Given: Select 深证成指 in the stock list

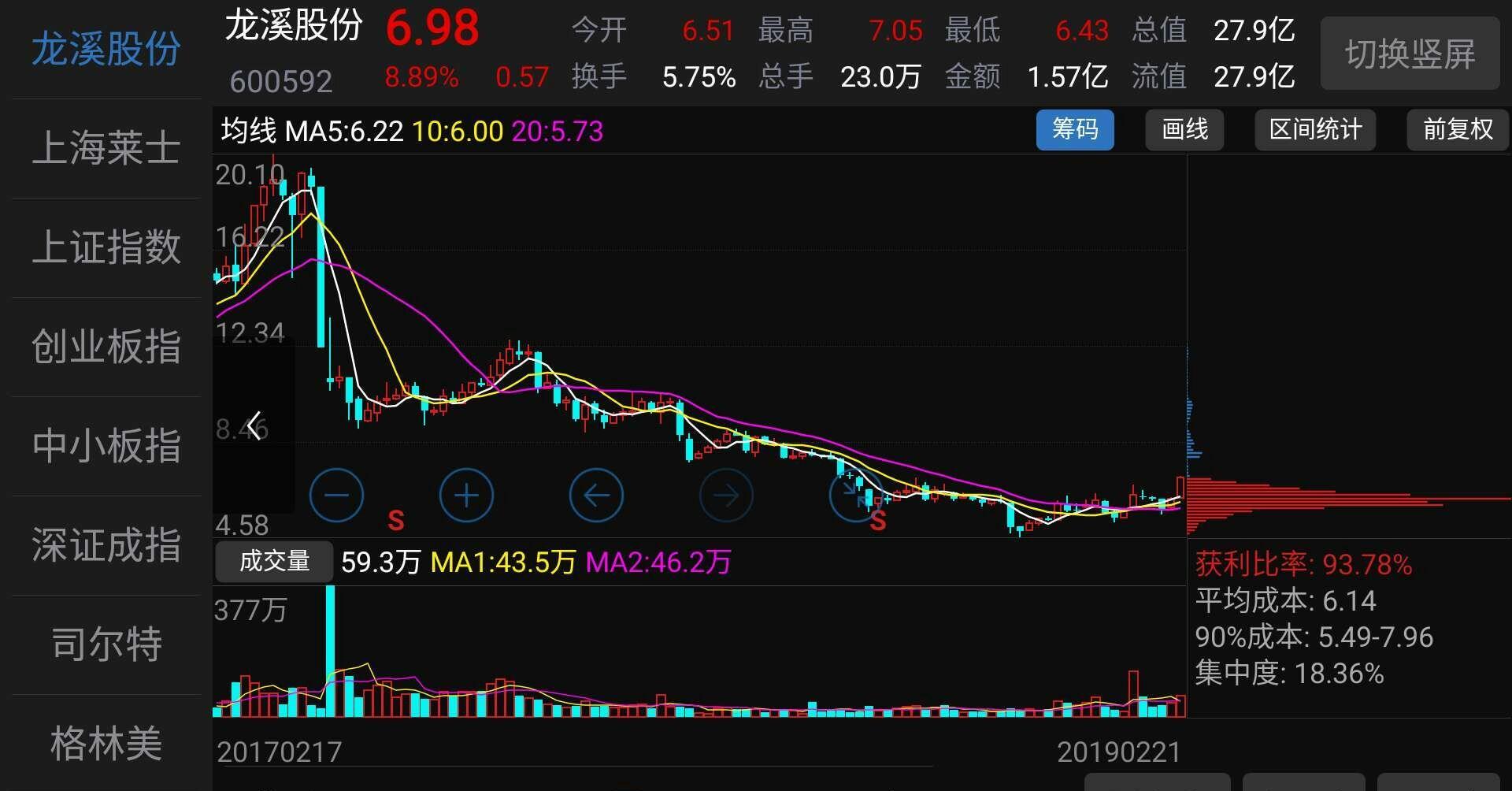Looking at the screenshot, I should pyautogui.click(x=106, y=545).
